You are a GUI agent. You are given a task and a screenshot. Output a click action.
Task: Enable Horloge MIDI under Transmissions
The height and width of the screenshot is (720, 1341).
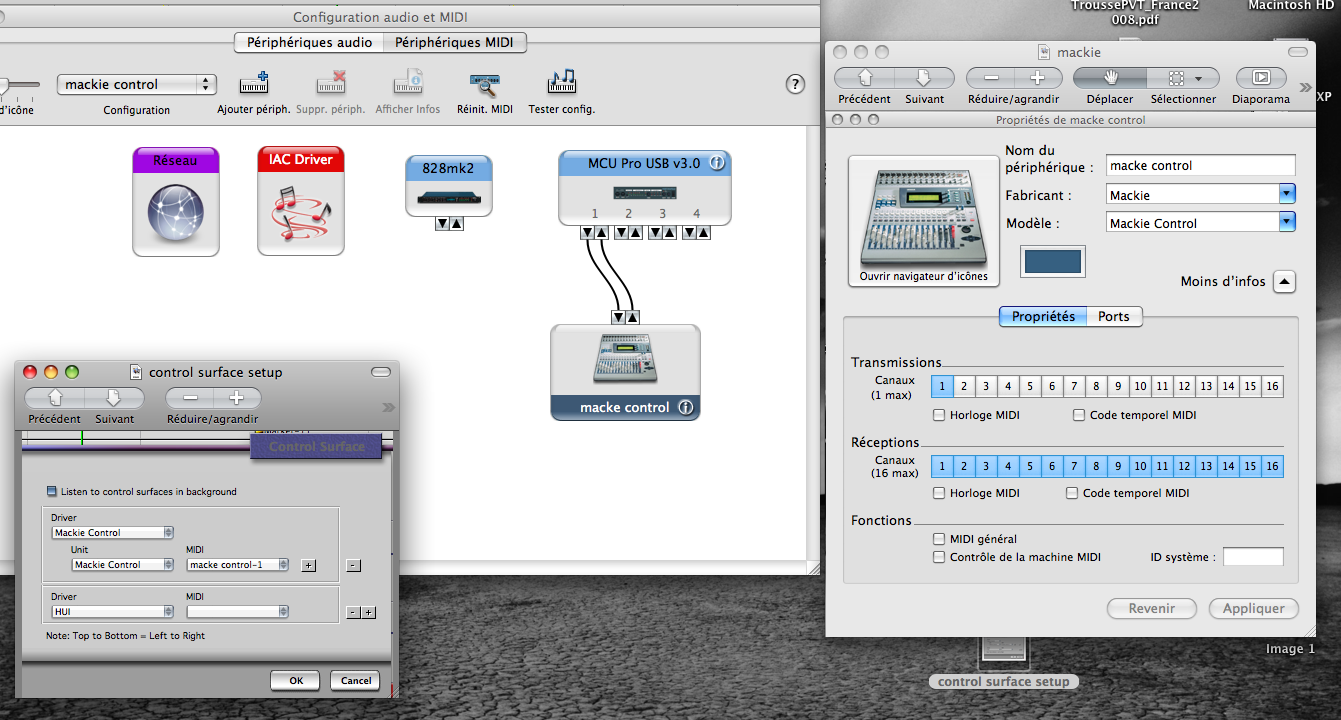click(x=939, y=415)
